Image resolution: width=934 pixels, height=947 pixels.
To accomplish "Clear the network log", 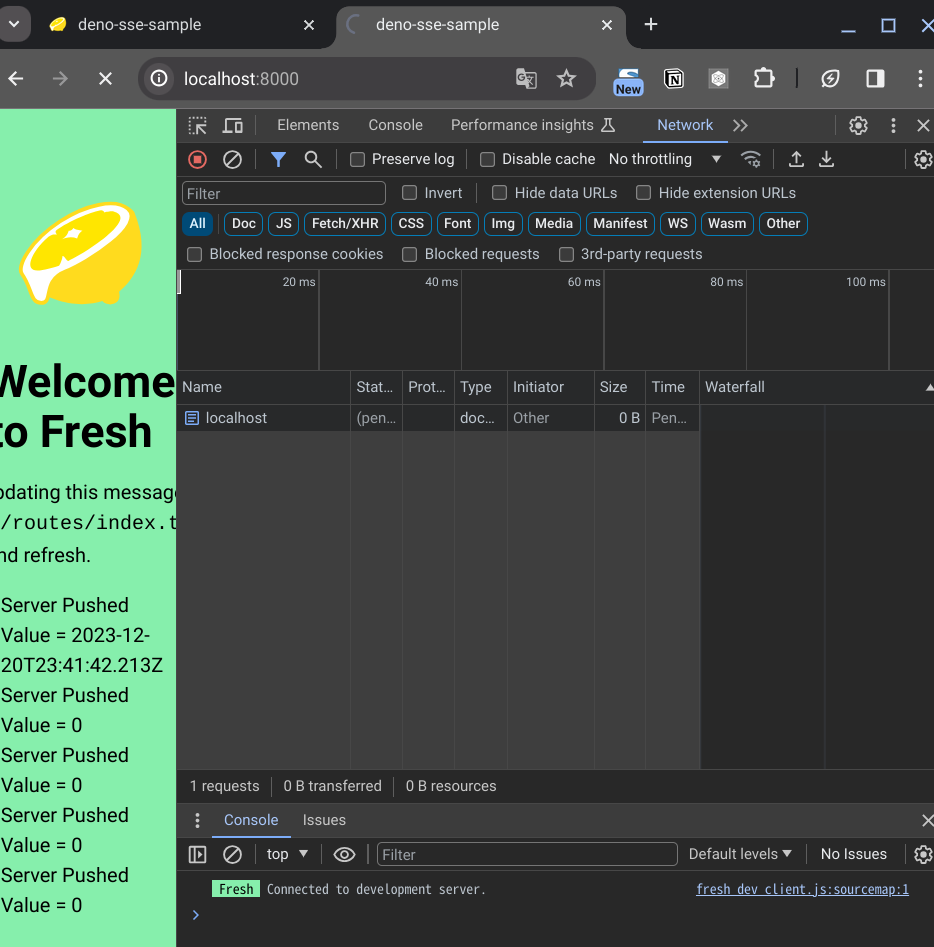I will click(x=232, y=159).
